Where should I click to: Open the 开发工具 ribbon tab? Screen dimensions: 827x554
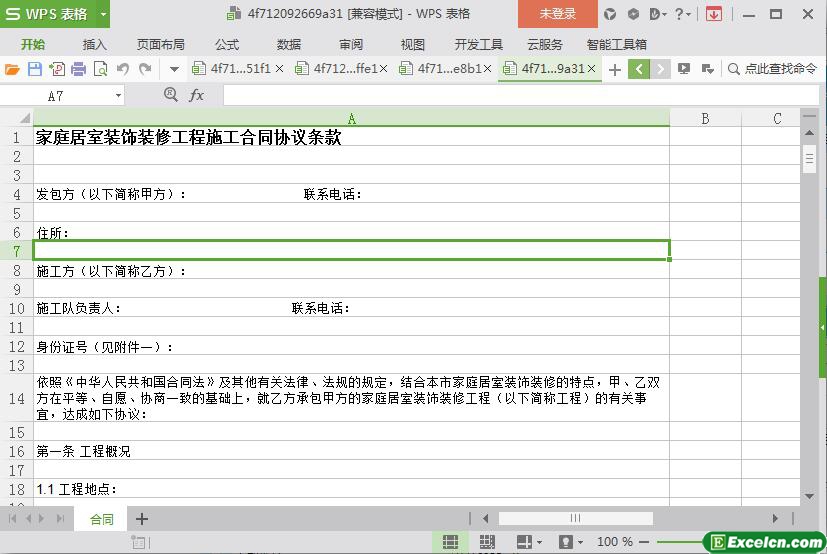click(478, 44)
